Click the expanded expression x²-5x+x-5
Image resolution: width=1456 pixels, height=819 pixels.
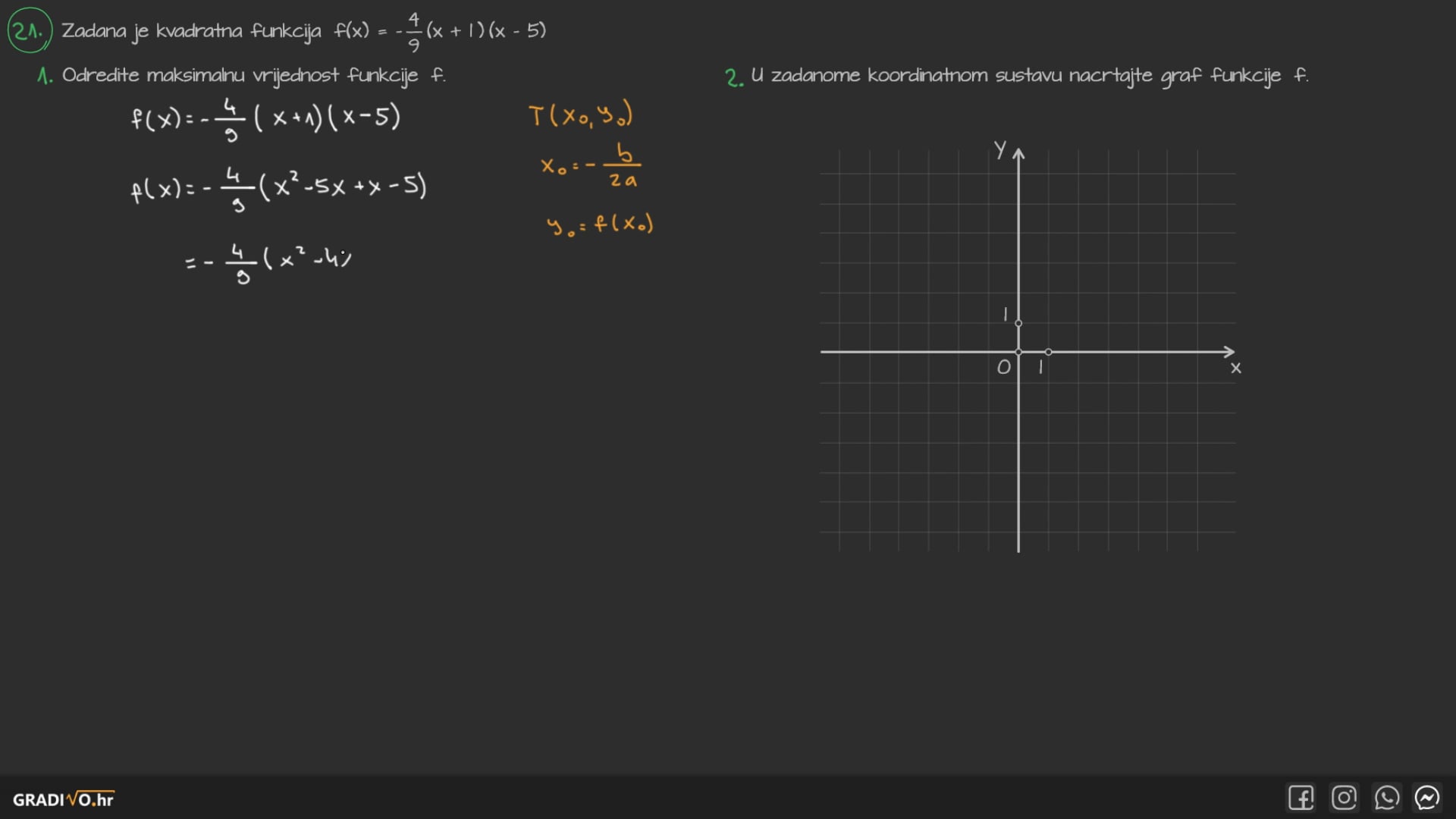pos(343,187)
